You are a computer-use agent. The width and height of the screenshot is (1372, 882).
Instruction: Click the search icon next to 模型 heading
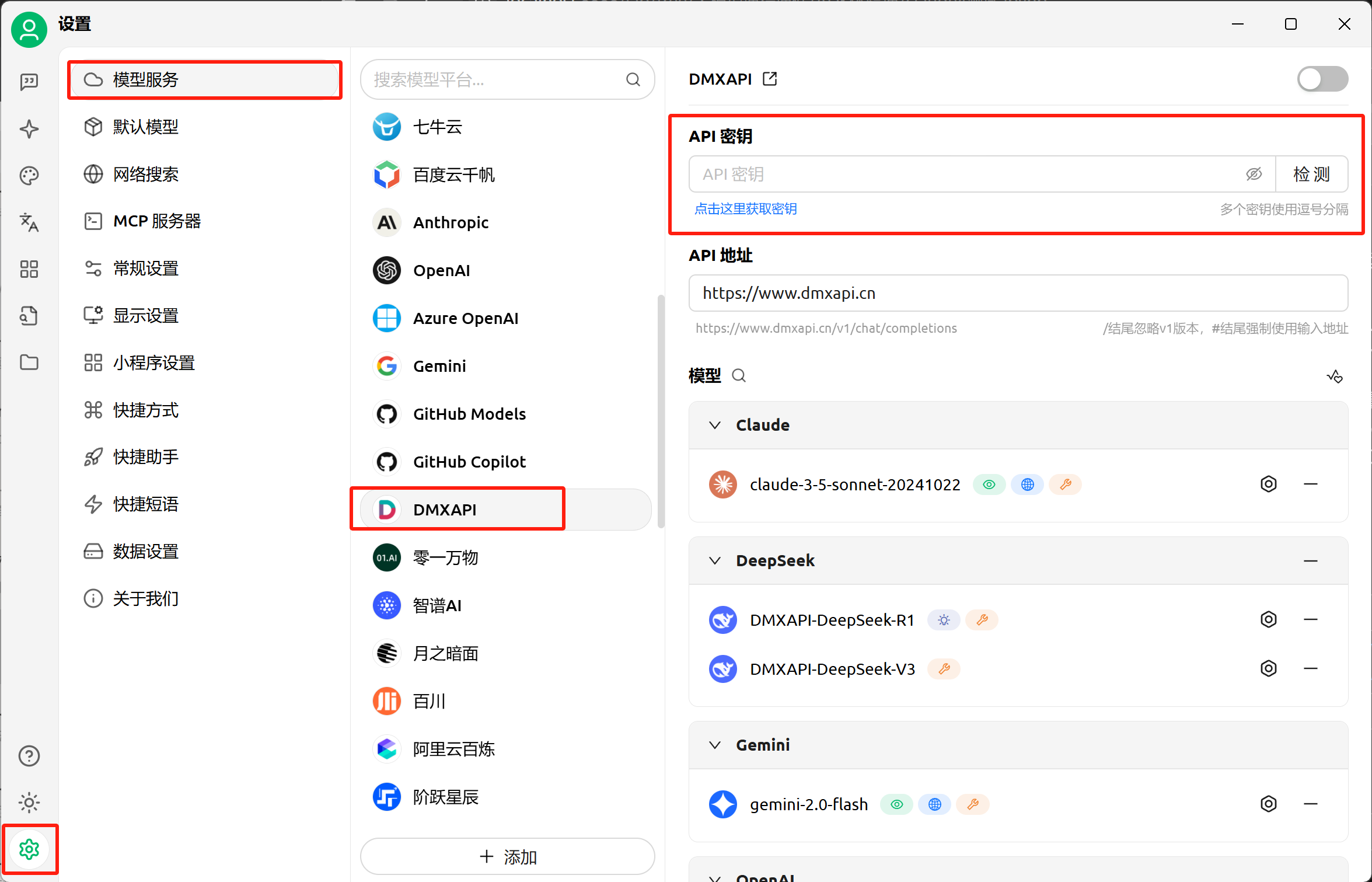(739, 375)
